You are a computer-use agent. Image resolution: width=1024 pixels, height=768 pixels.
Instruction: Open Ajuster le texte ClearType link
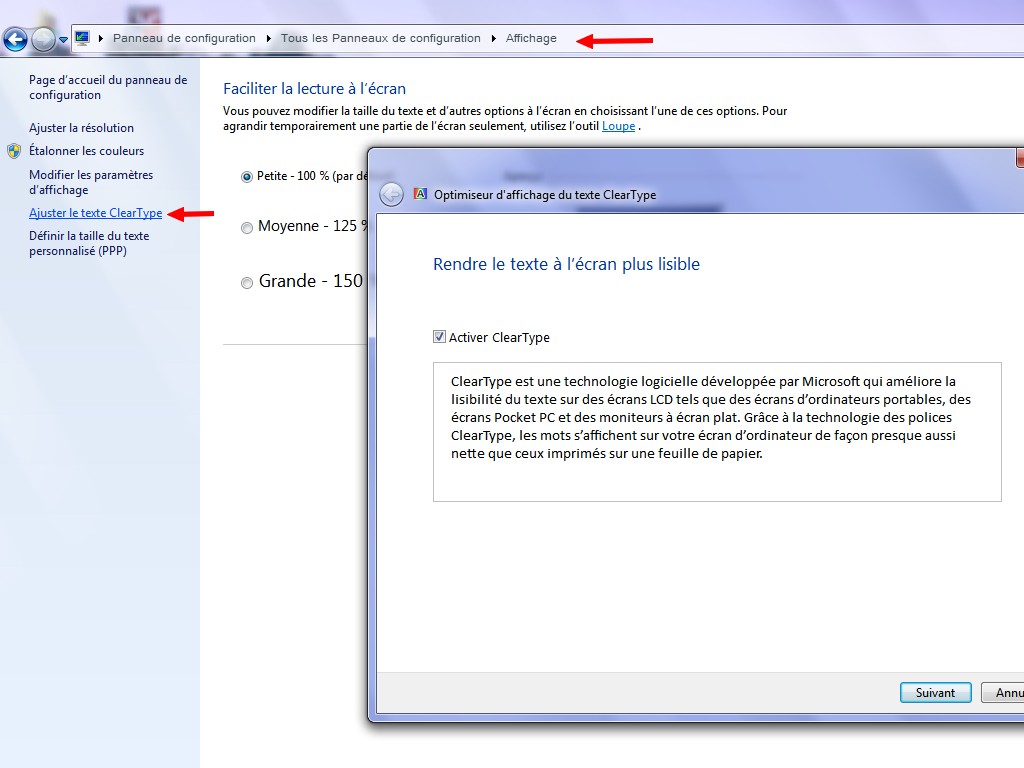(x=95, y=213)
